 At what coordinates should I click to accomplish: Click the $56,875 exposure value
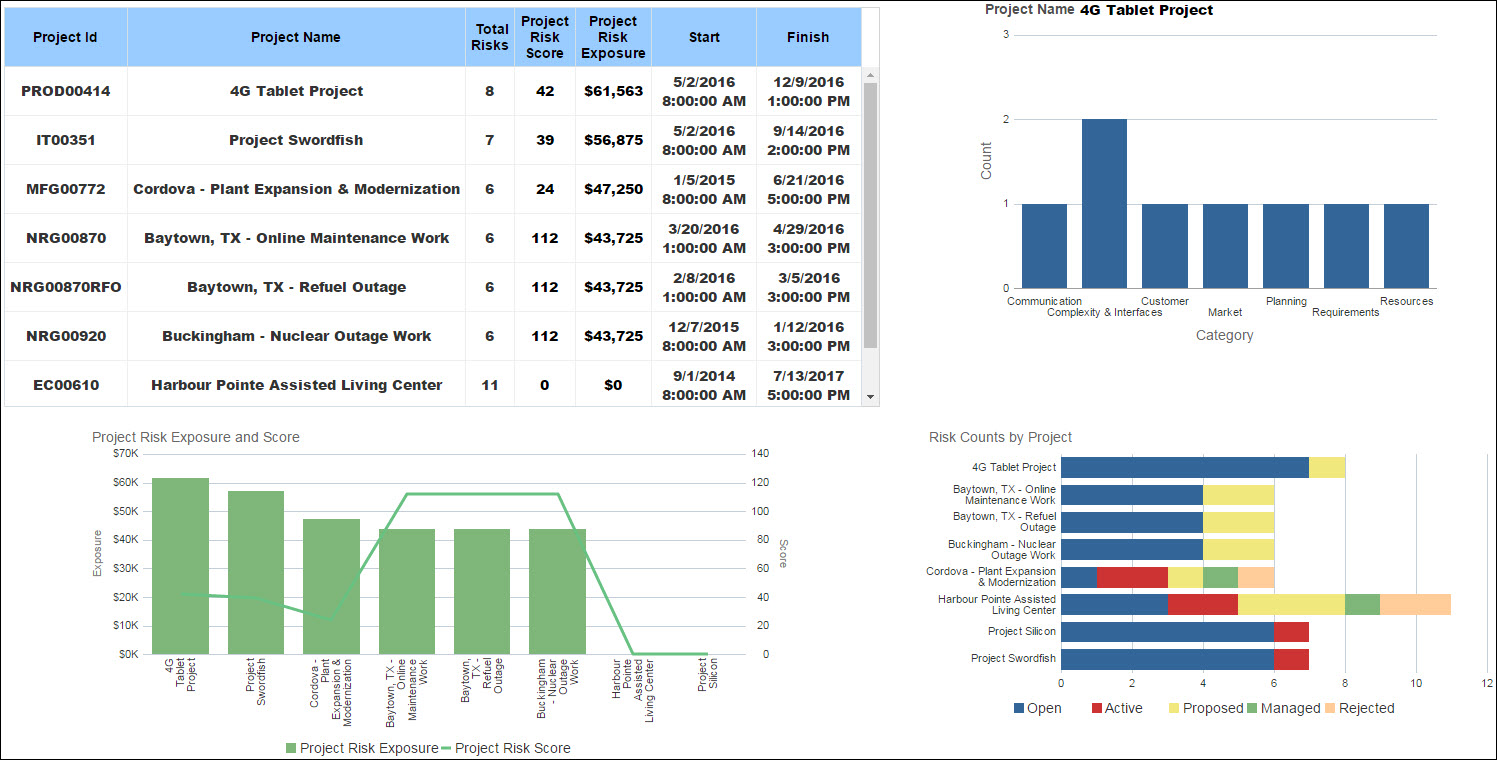point(613,140)
